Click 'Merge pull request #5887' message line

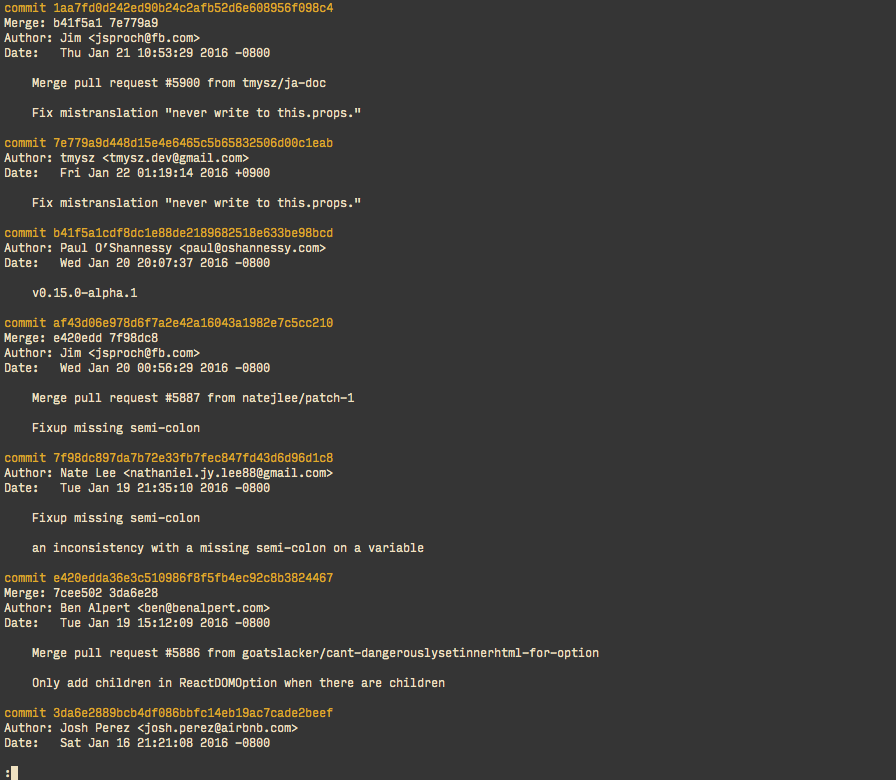point(193,398)
